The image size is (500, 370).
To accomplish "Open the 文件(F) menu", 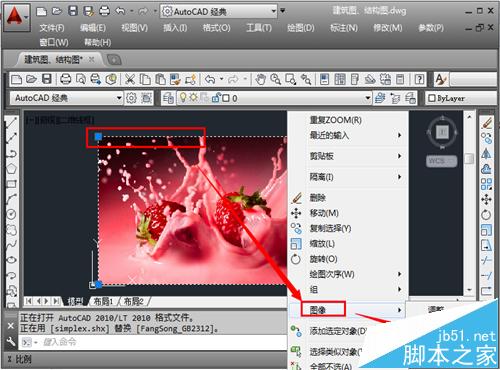I will click(x=52, y=28).
